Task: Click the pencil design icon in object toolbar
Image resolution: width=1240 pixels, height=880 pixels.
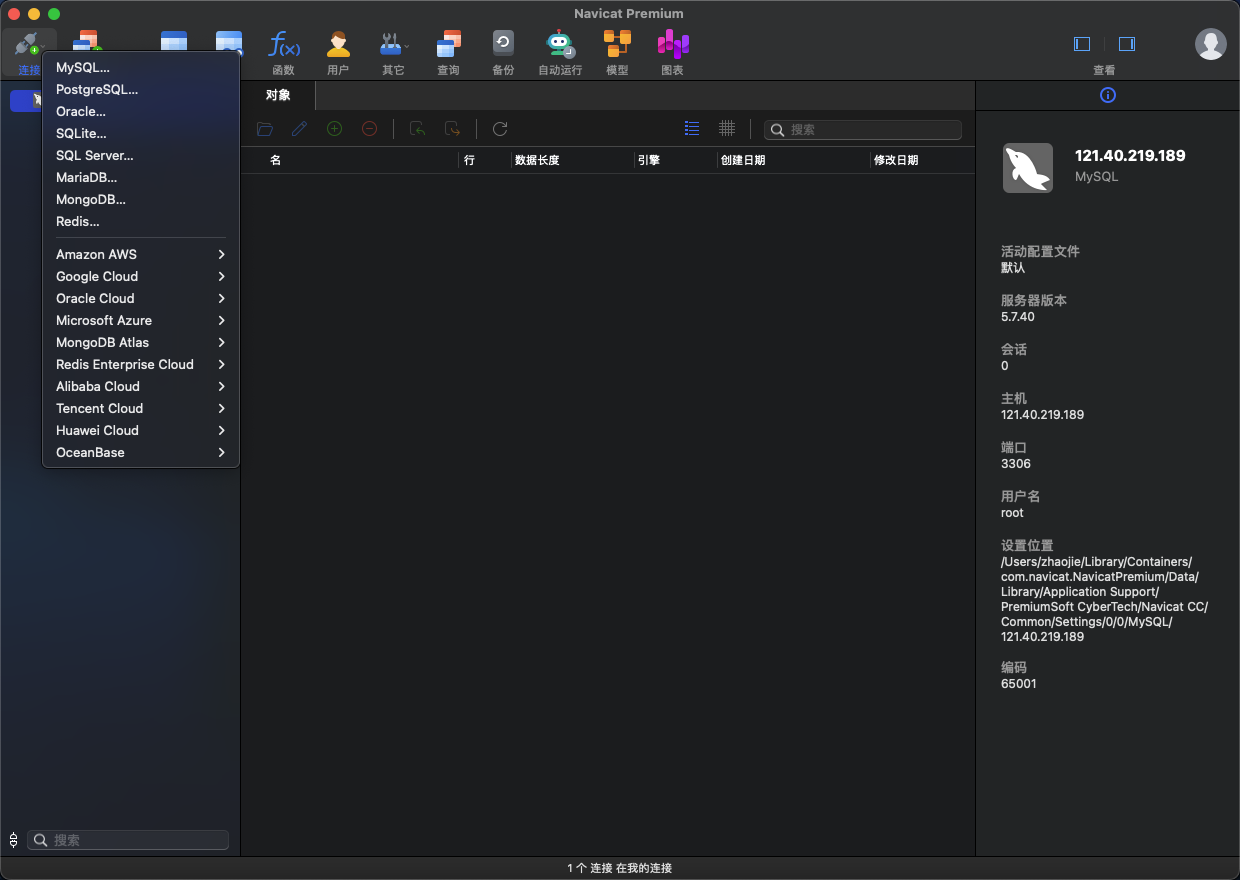Action: pos(299,129)
